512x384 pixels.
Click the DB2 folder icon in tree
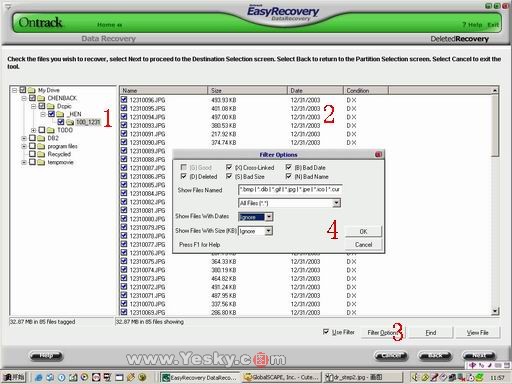tap(41, 138)
